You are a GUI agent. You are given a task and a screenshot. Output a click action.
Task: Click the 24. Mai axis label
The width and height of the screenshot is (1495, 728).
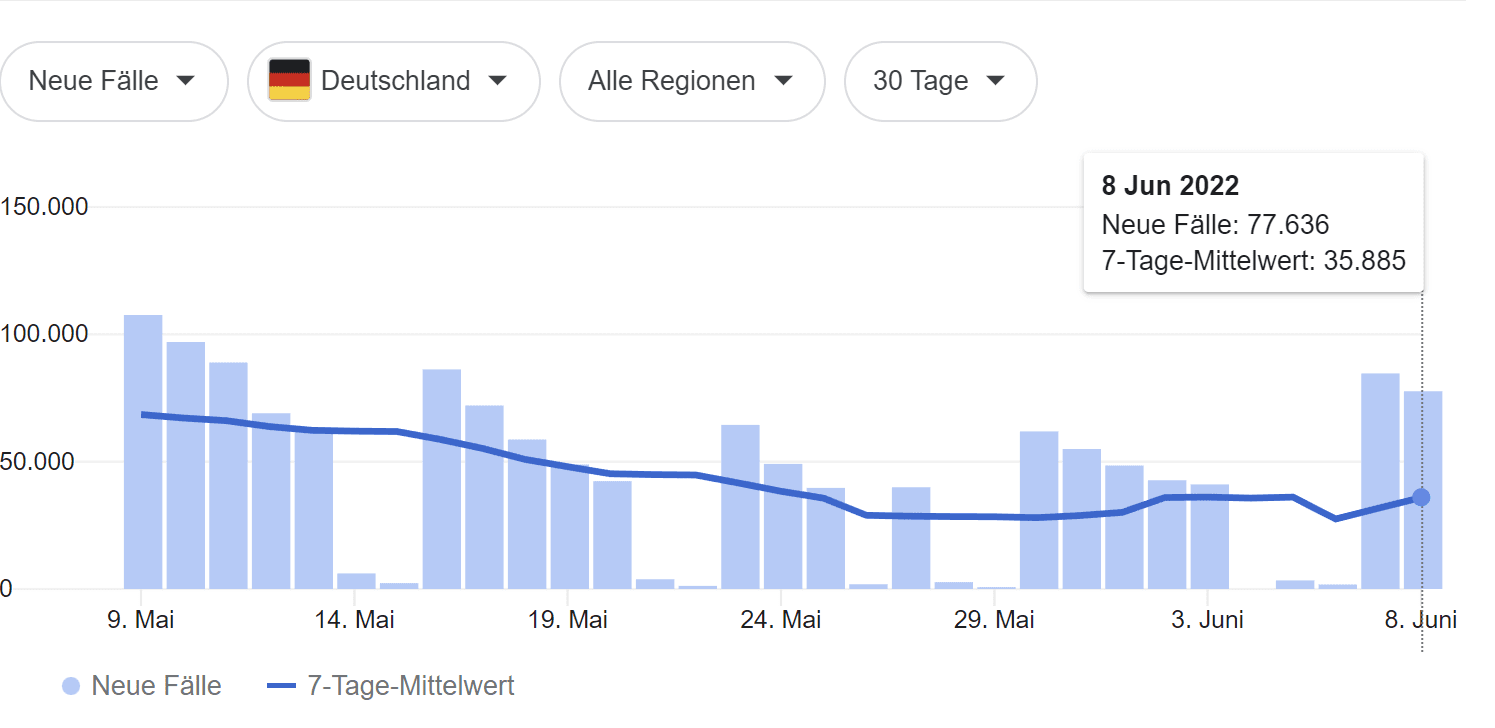click(782, 620)
